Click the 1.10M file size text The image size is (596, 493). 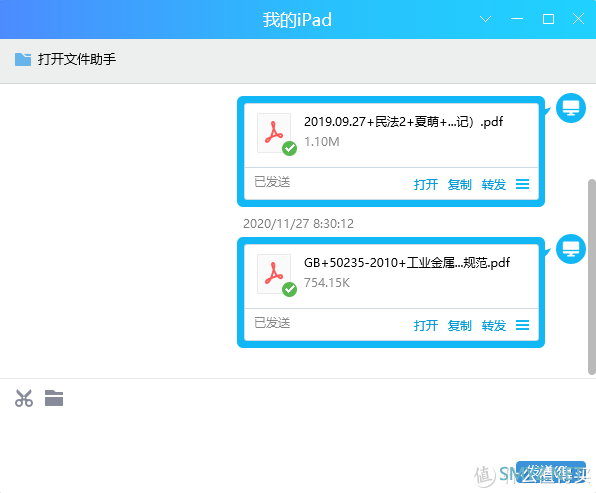322,142
